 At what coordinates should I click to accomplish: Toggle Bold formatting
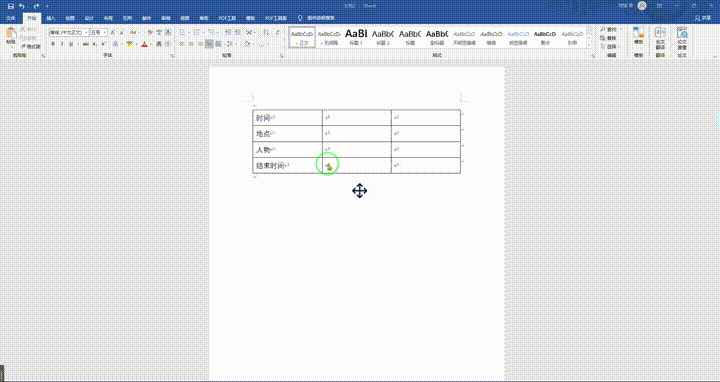(x=53, y=44)
